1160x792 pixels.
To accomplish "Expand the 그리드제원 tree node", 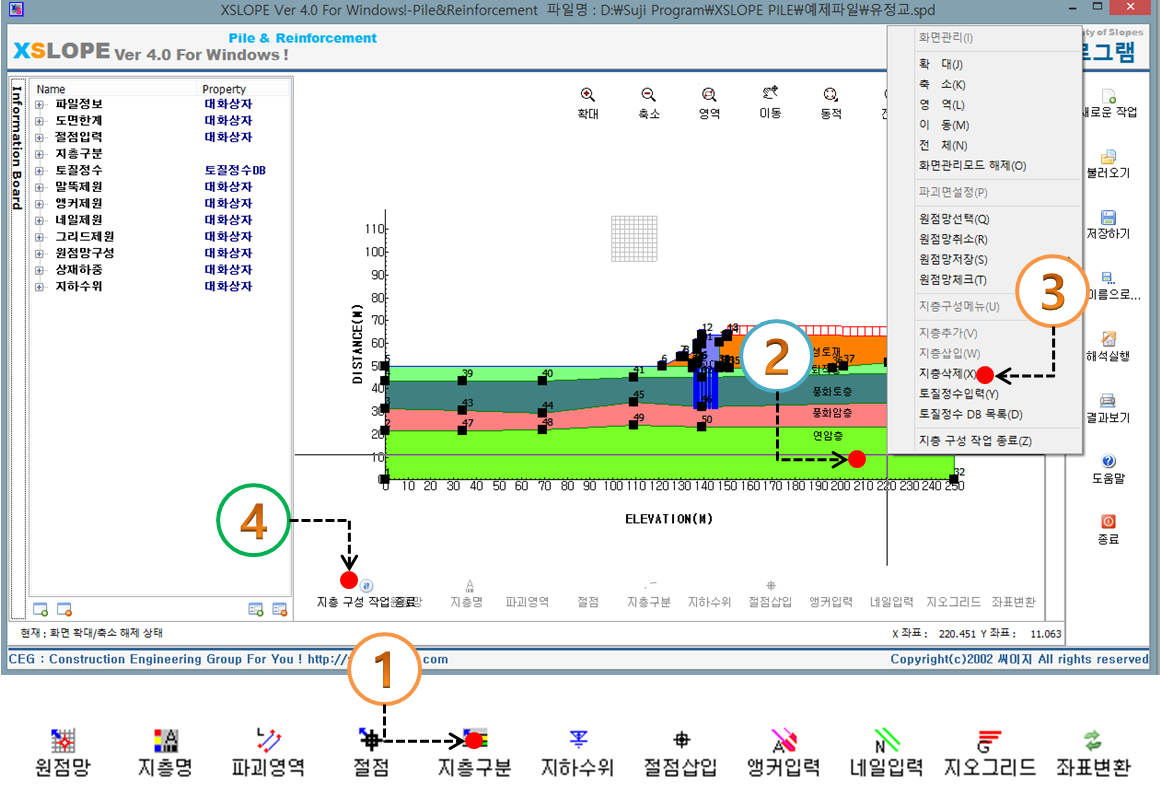I will [x=40, y=237].
